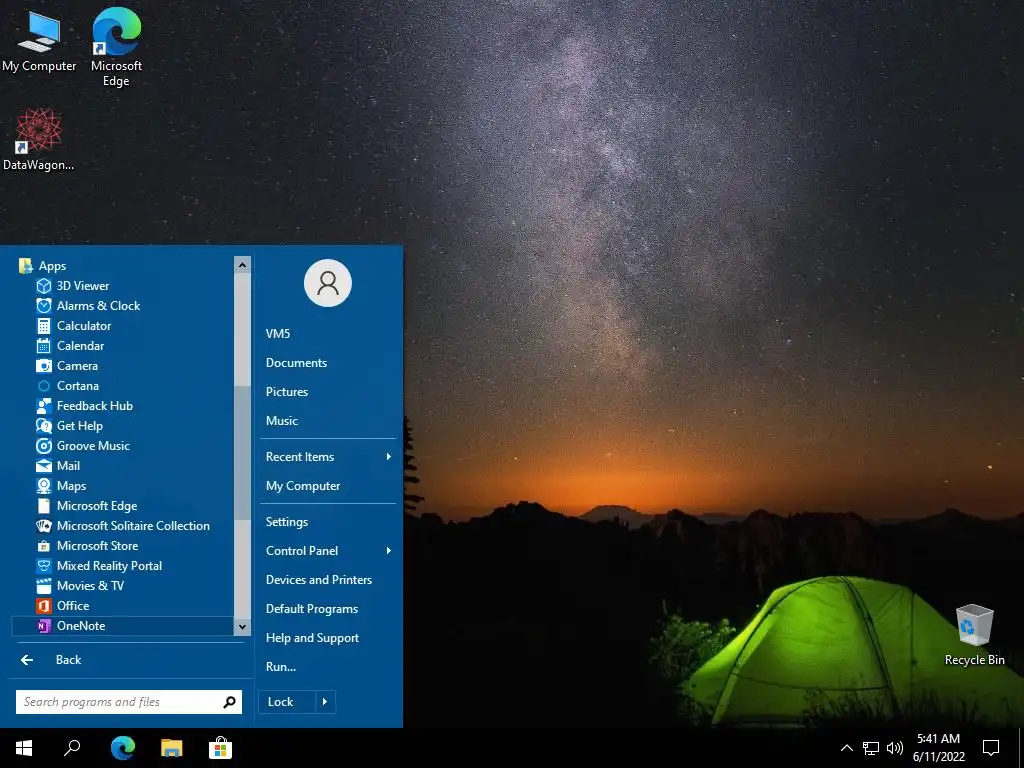
Task: Launch Alarms & Clock app
Action: pos(123,306)
